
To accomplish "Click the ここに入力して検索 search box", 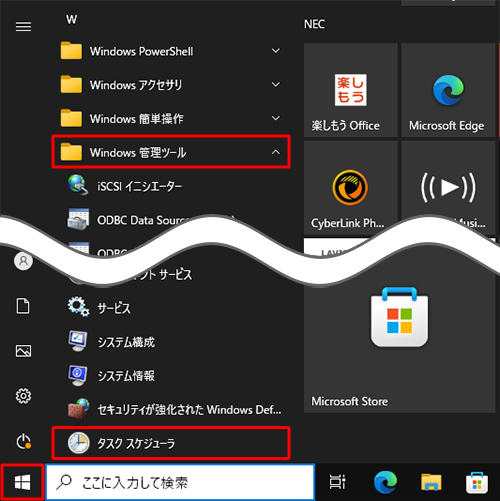I will click(180, 482).
